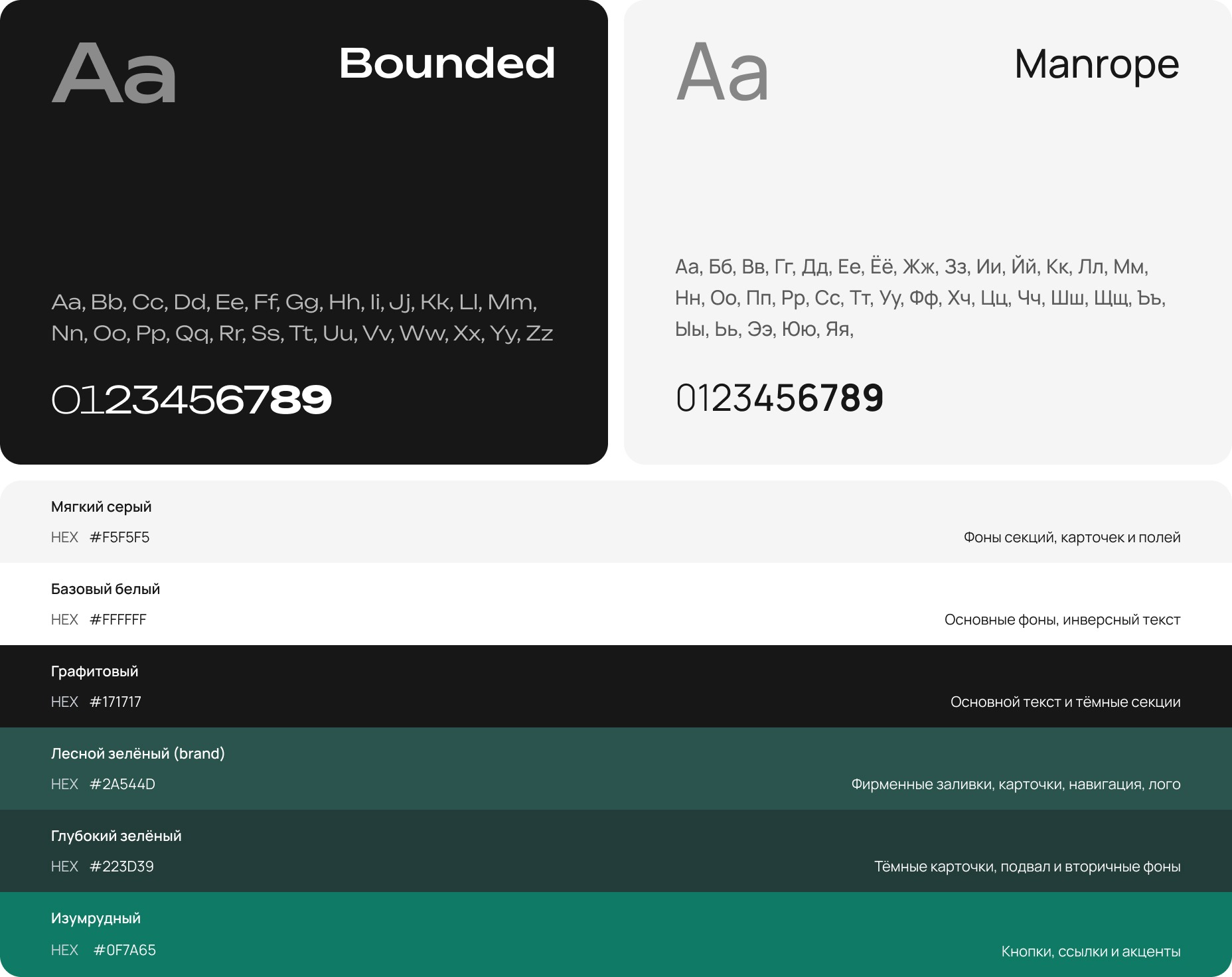Select the Графитовый color row
Image resolution: width=1232 pixels, height=977 pixels.
tap(616, 686)
